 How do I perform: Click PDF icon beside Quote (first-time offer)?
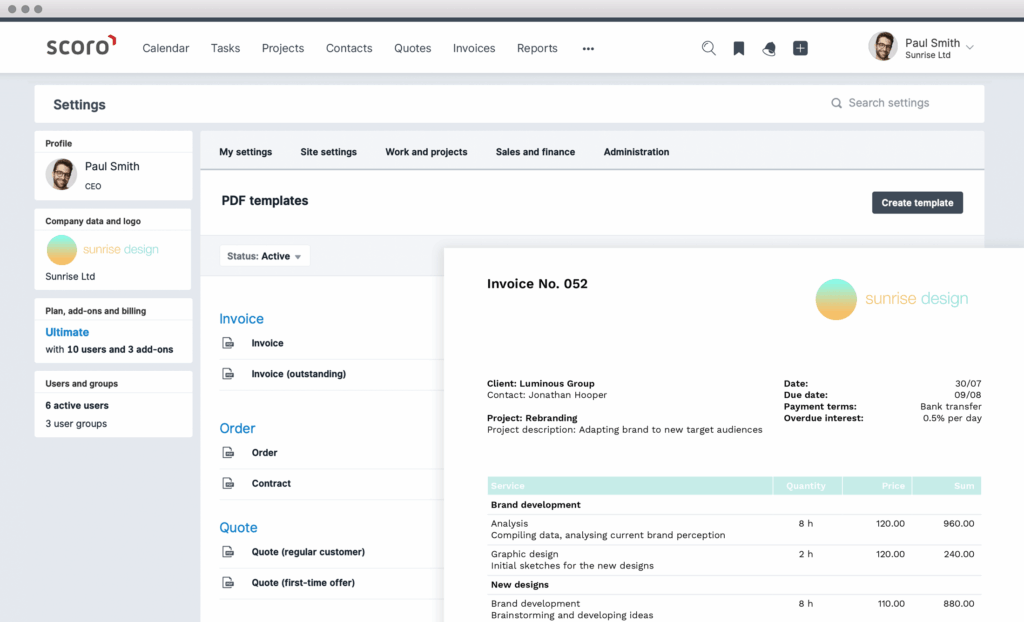[x=228, y=583]
